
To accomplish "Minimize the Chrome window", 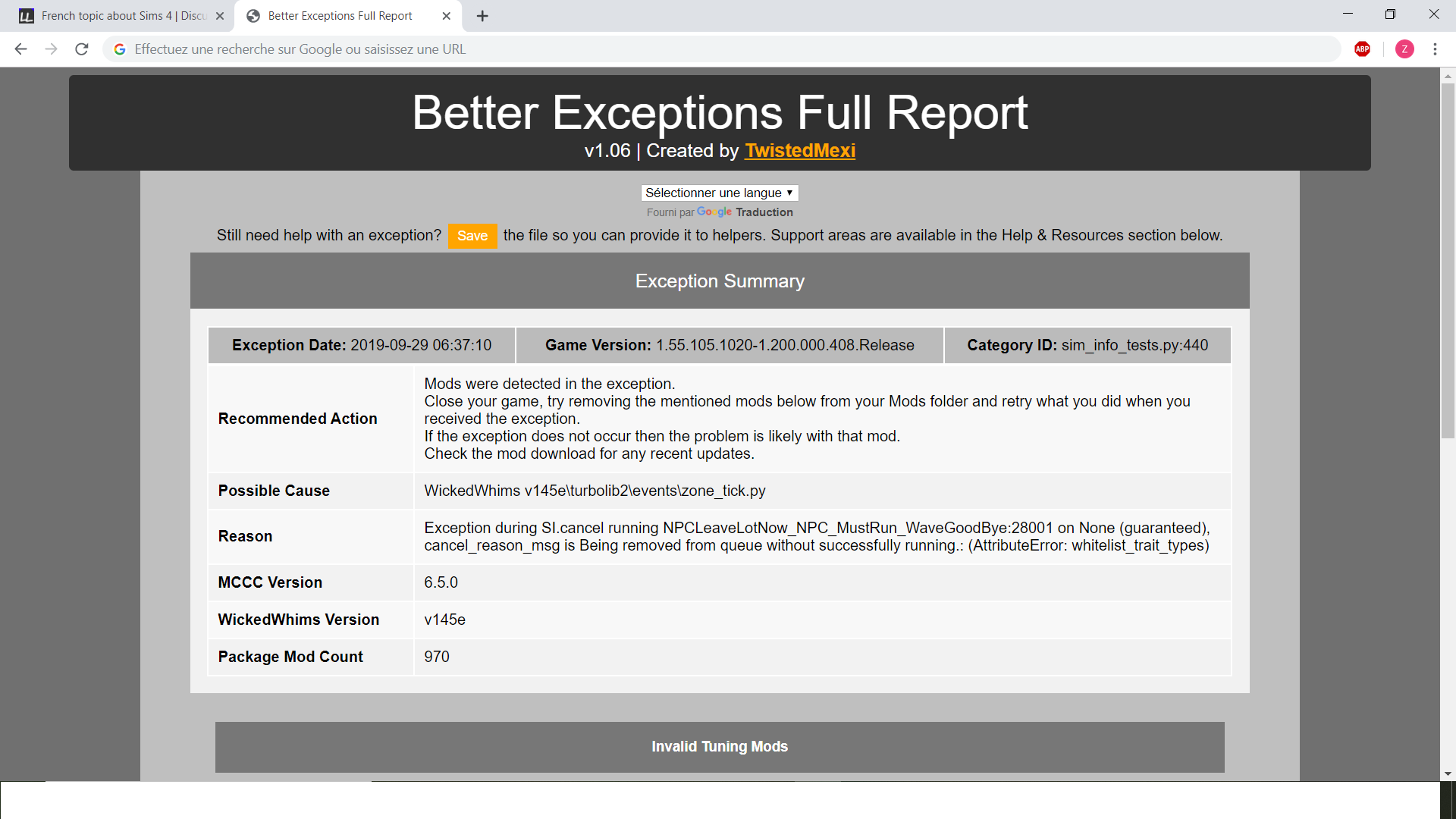I will click(x=1348, y=14).
